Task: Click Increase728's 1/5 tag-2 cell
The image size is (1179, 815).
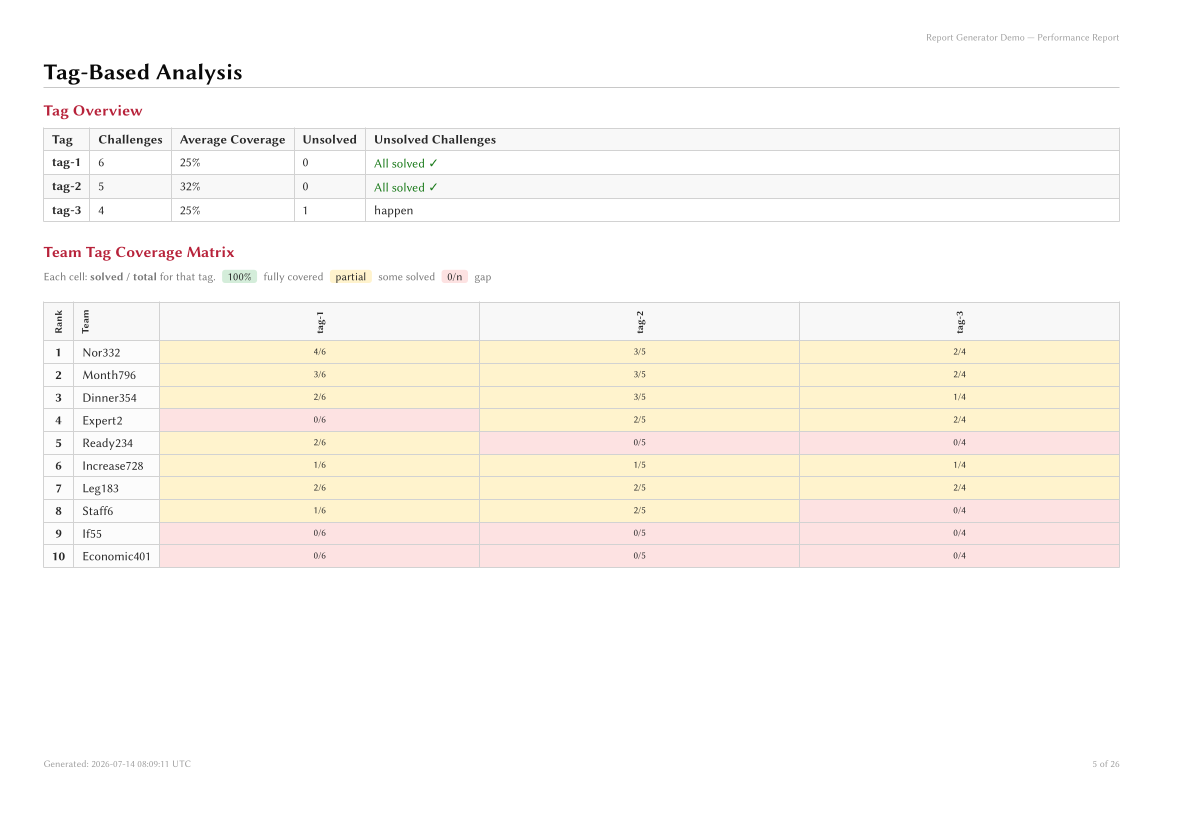Action: point(639,465)
